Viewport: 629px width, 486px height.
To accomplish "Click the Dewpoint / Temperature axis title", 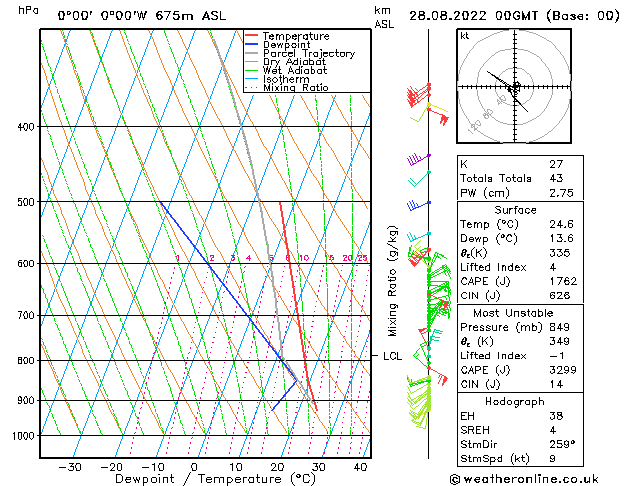I will (215, 479).
